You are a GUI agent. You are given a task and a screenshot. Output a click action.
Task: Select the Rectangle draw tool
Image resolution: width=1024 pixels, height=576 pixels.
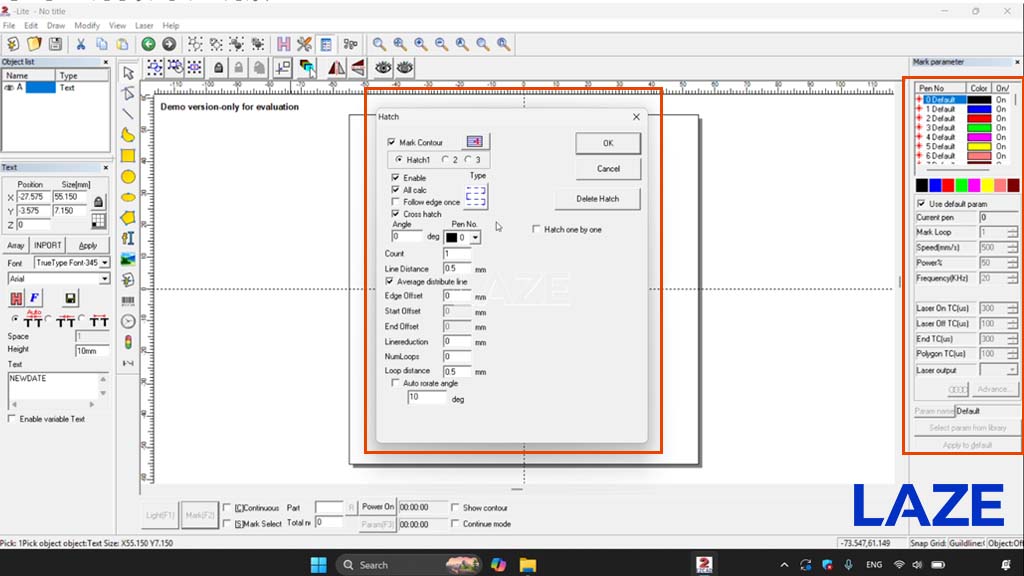(128, 155)
